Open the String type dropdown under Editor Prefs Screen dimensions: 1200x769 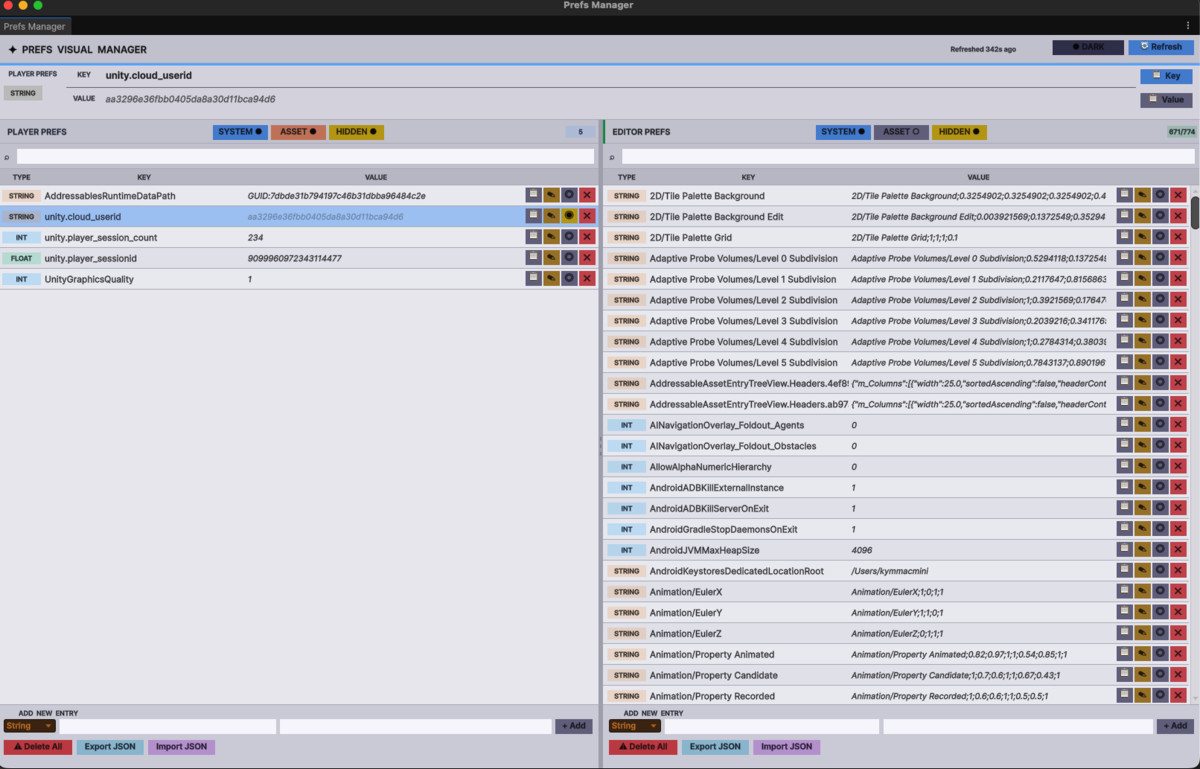(634, 726)
